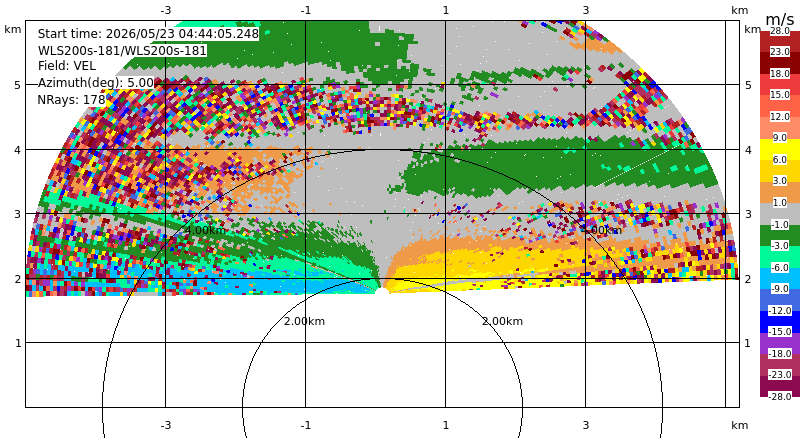The image size is (800, 438).
Task: Click the right 2.00km range ring label
Action: click(503, 321)
